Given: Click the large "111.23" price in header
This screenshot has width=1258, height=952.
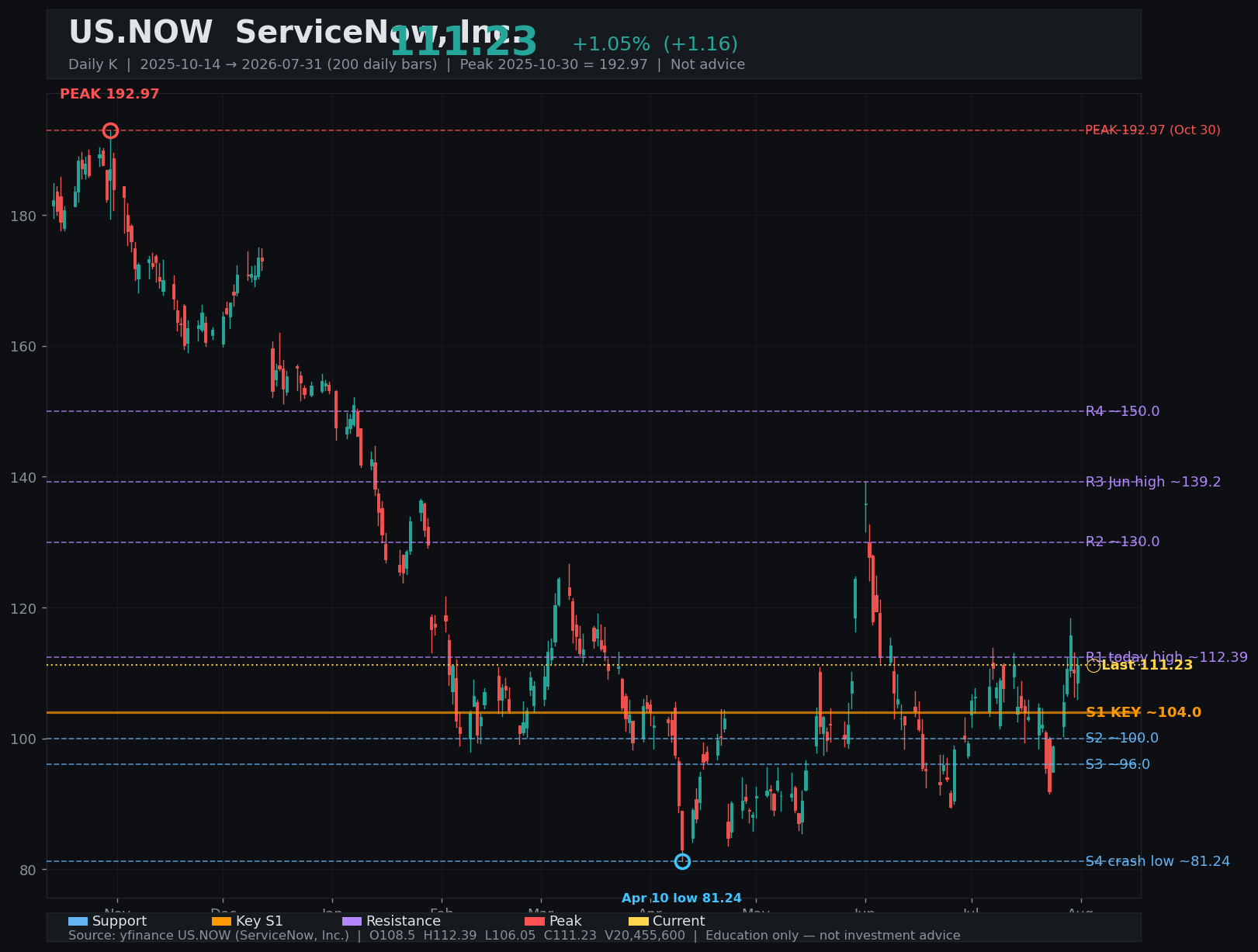Looking at the screenshot, I should tap(463, 42).
